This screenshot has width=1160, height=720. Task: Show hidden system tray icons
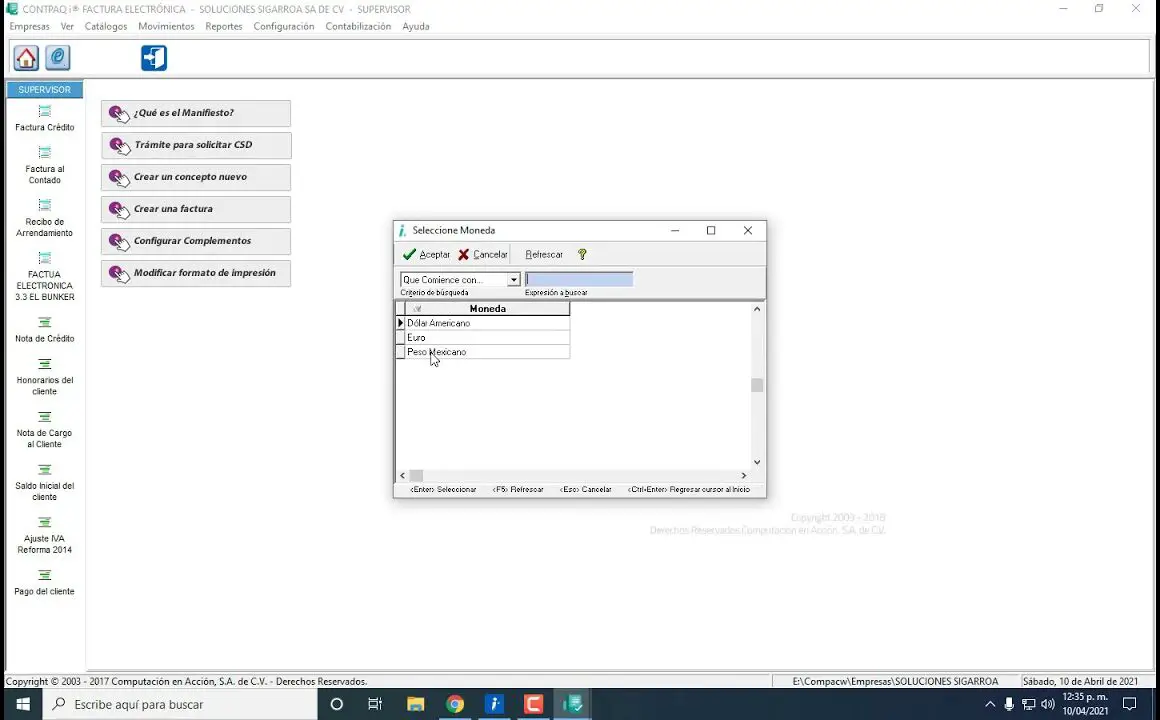[990, 704]
